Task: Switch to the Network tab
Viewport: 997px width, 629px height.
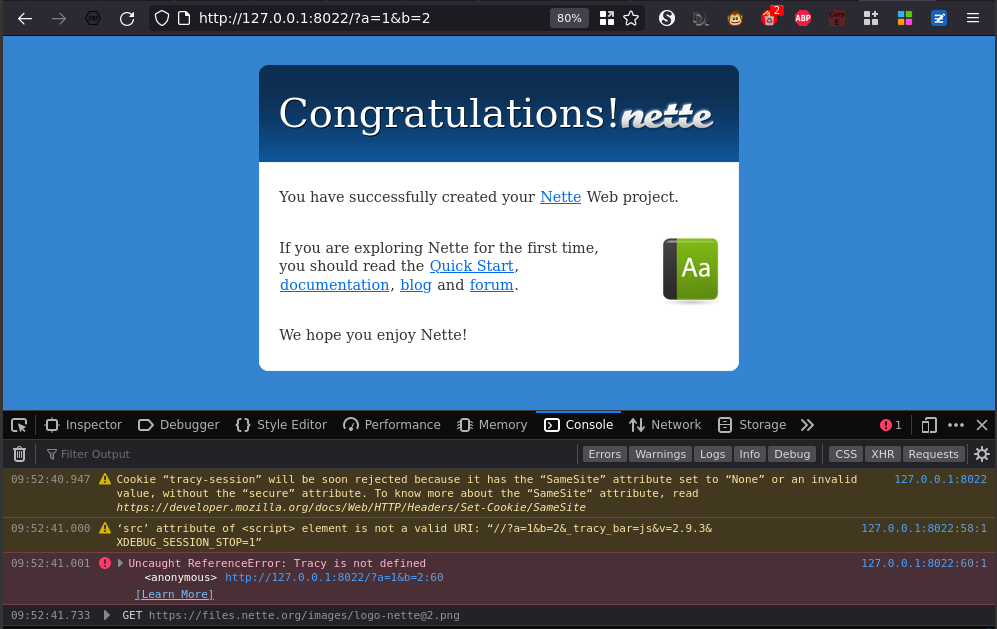Action: coord(665,425)
